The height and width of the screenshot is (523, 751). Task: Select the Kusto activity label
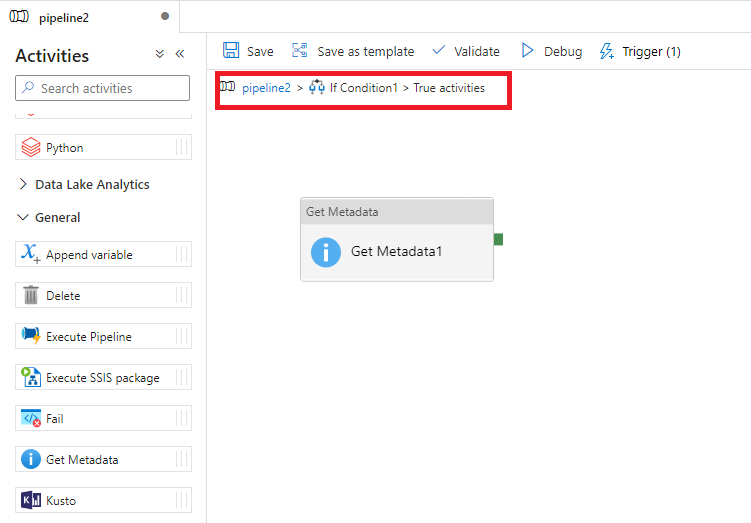[61, 501]
